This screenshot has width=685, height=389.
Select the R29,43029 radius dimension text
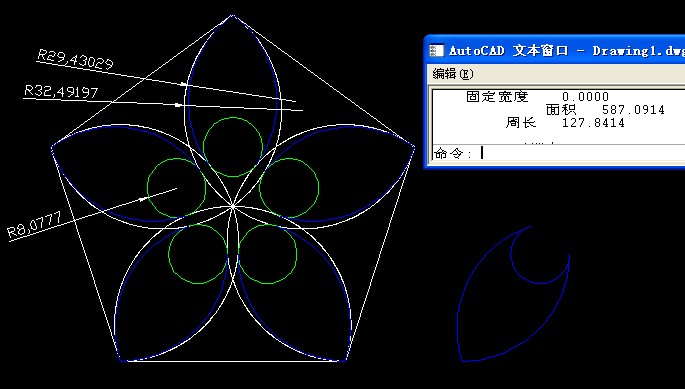pos(76,59)
